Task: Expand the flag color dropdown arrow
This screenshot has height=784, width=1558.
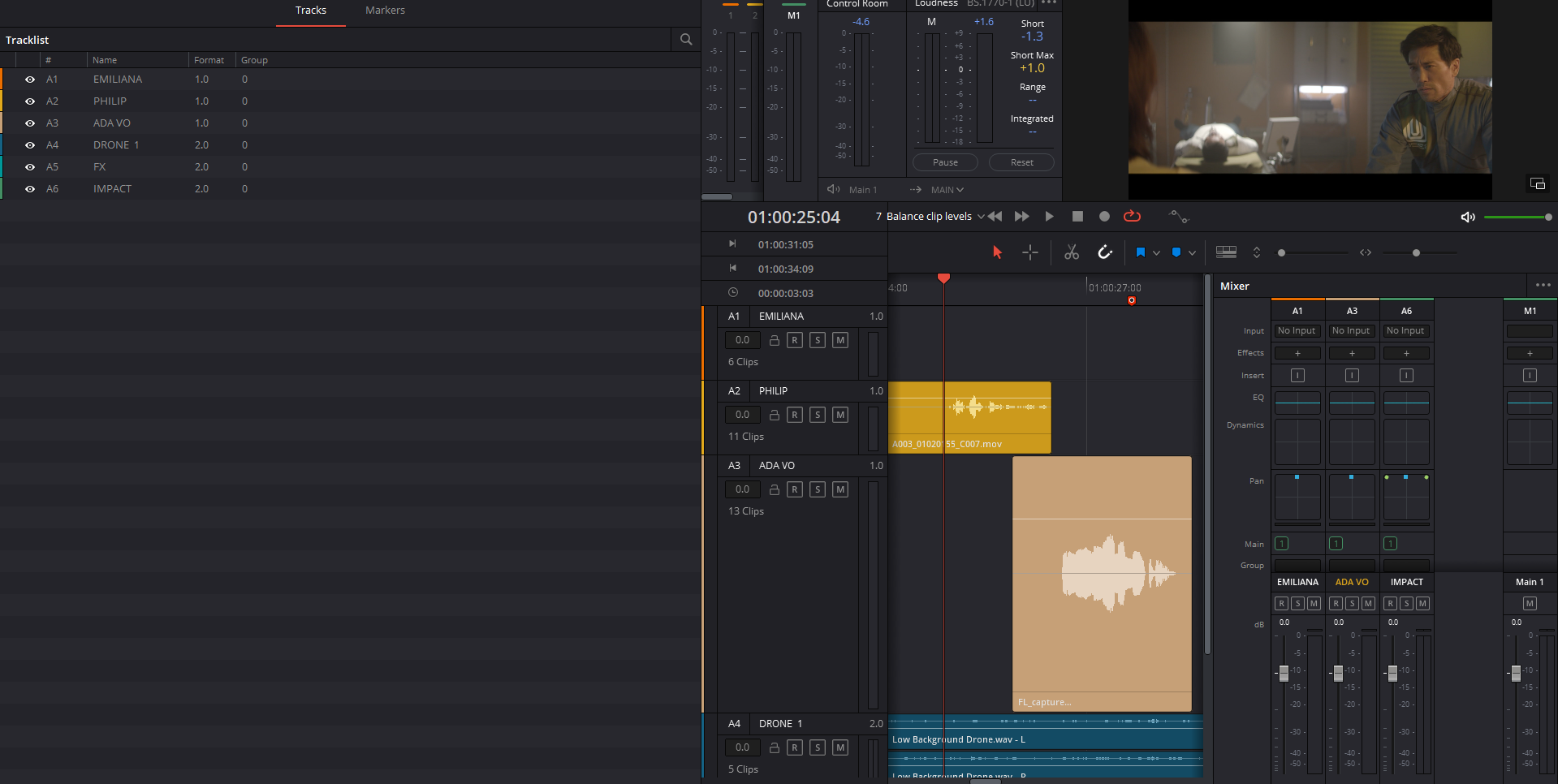Action: 1156,252
